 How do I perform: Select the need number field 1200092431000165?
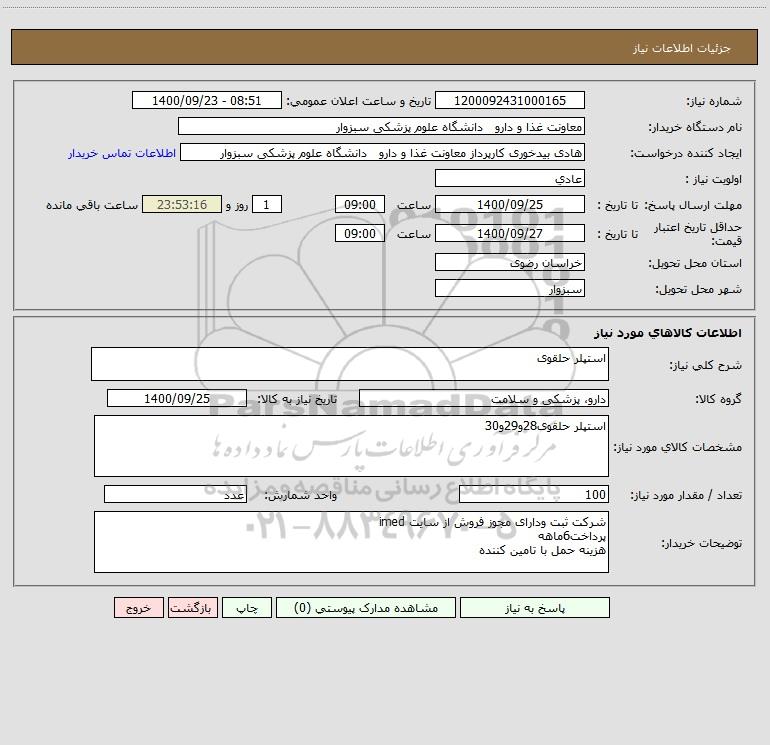[510, 101]
